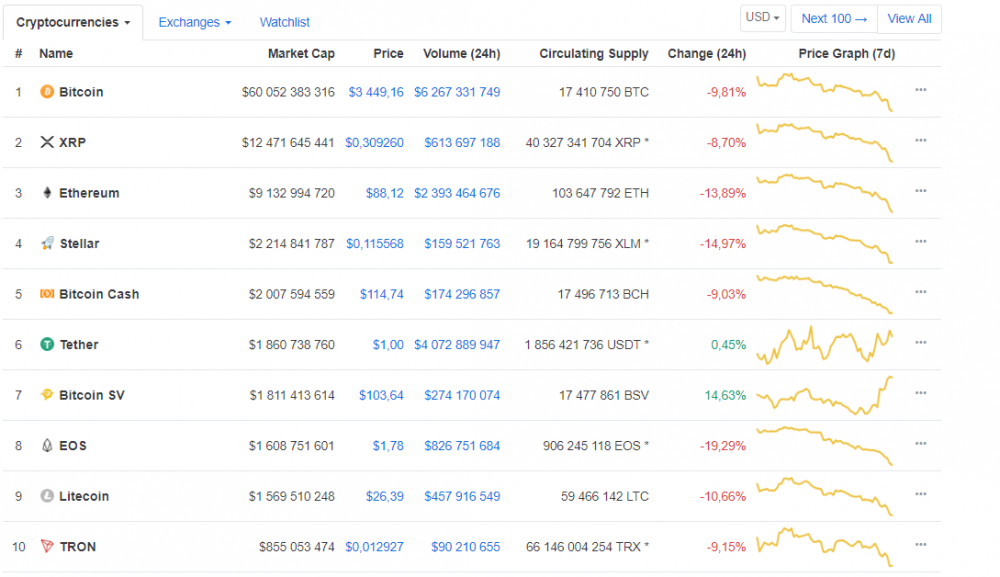
Task: Open the more options menu for Bitcoin Cash row
Action: pyautogui.click(x=920, y=292)
